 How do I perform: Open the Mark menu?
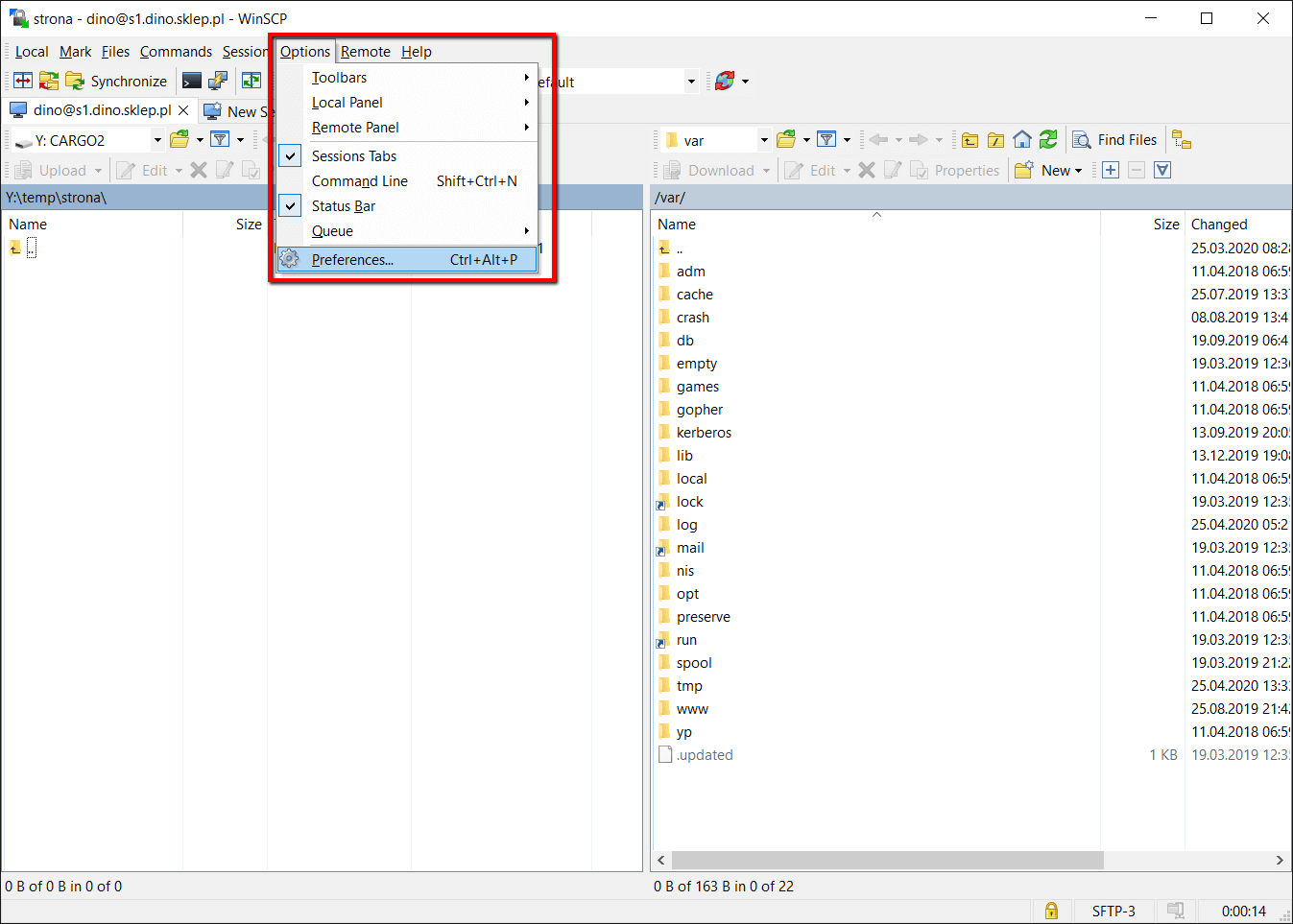click(76, 52)
